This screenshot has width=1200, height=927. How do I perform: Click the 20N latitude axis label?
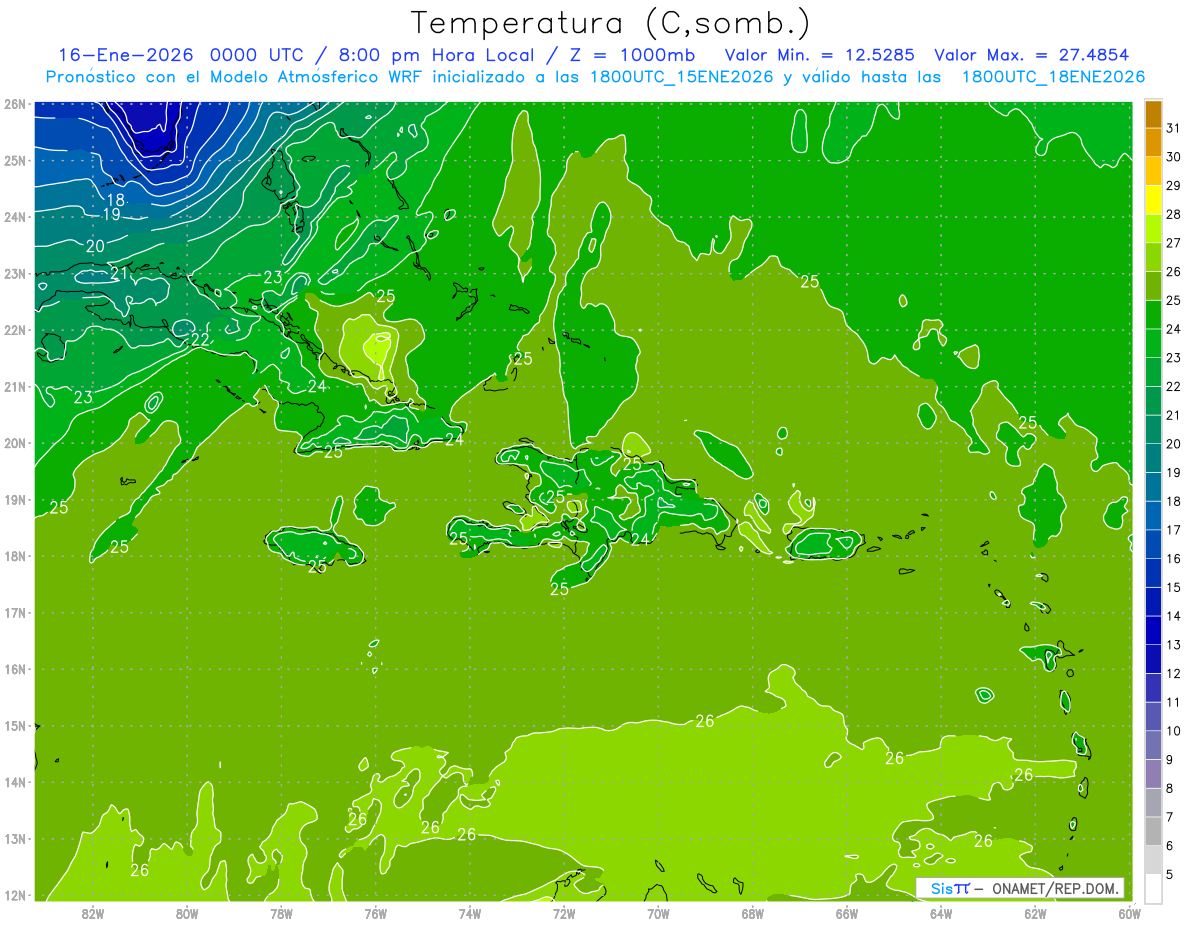(x=15, y=443)
